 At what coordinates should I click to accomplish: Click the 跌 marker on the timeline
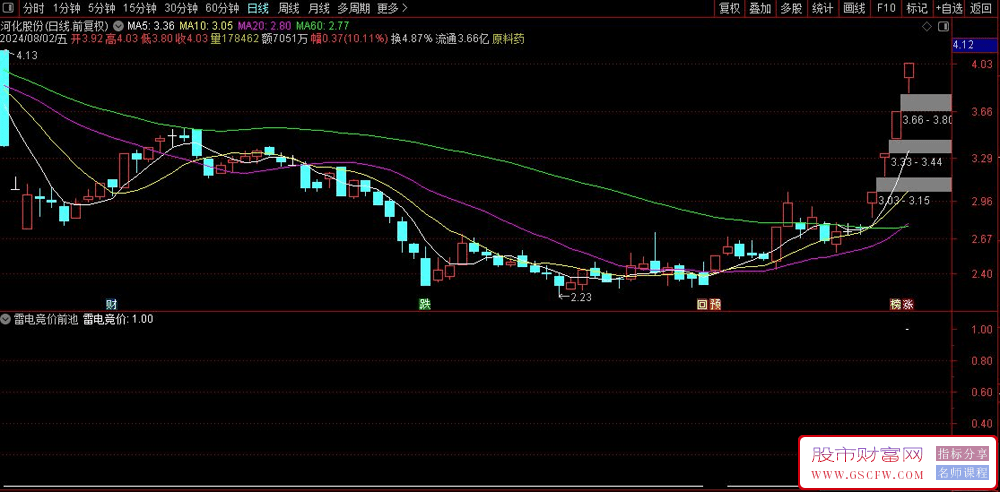click(x=424, y=304)
